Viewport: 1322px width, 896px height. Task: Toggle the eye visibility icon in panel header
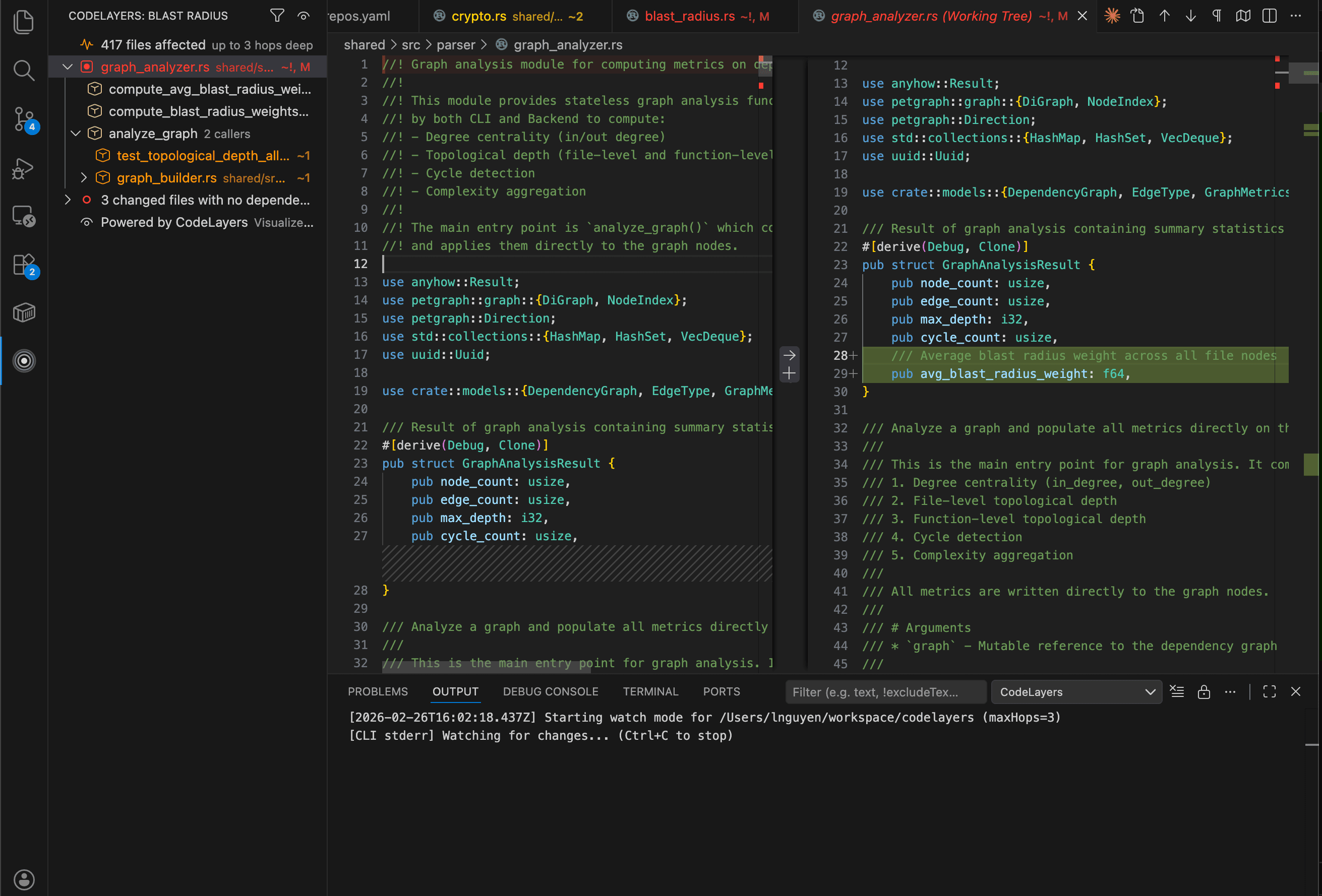(x=303, y=16)
